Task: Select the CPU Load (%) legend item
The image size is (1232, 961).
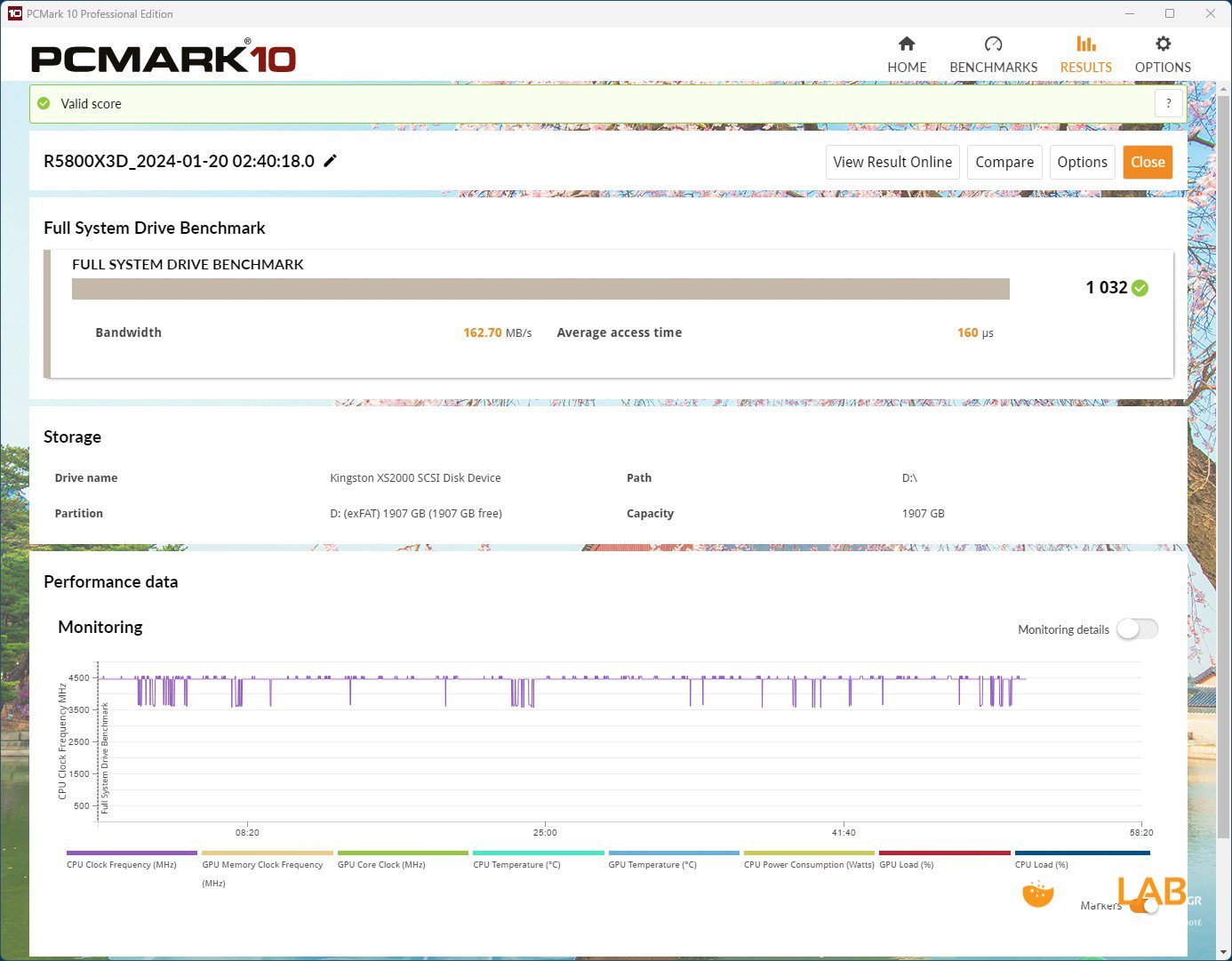Action: pyautogui.click(x=1082, y=861)
